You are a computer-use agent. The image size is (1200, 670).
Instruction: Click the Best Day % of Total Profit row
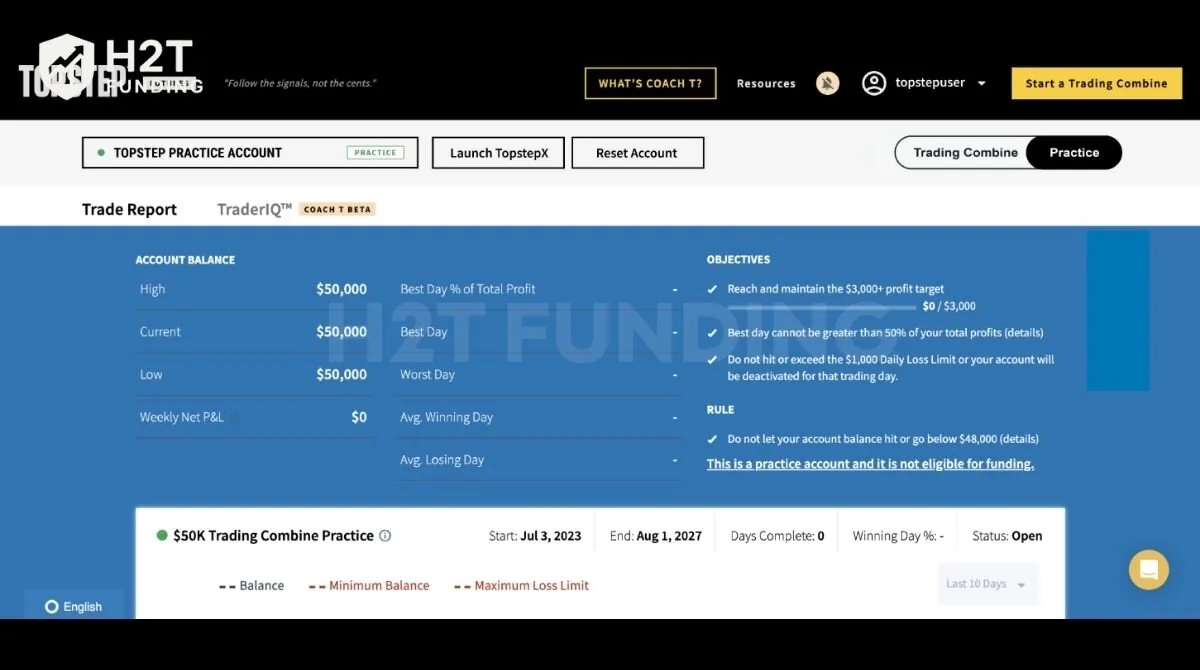539,289
